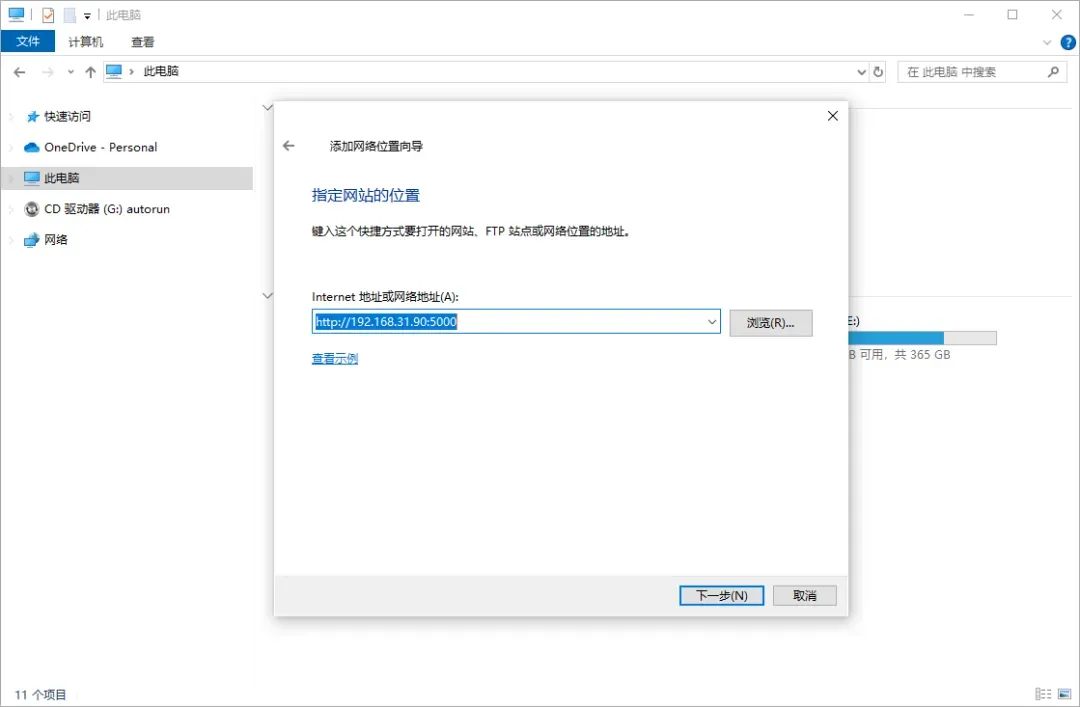Open the address bar history dropdown
The width and height of the screenshot is (1080, 707).
point(861,72)
